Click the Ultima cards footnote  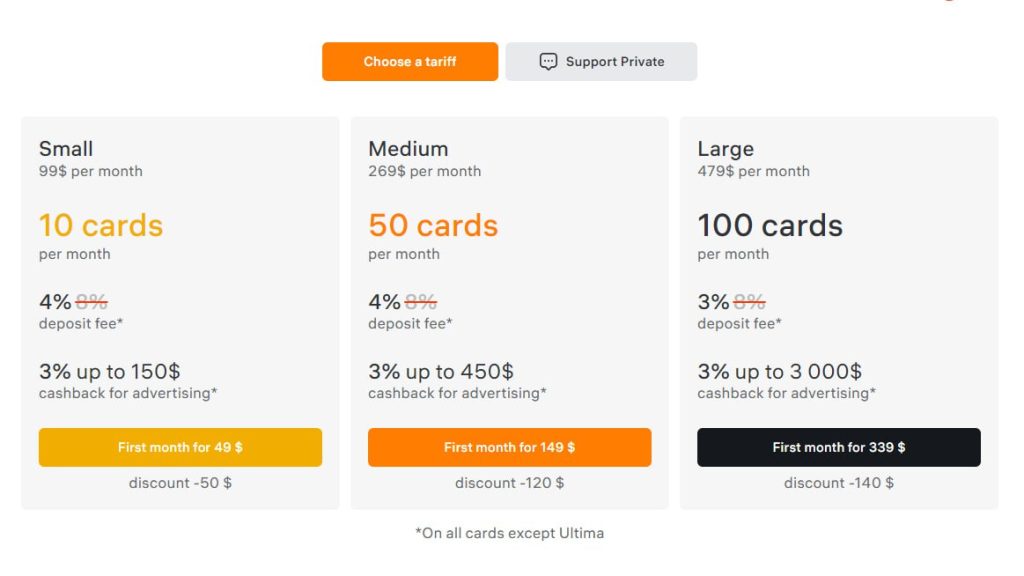509,533
